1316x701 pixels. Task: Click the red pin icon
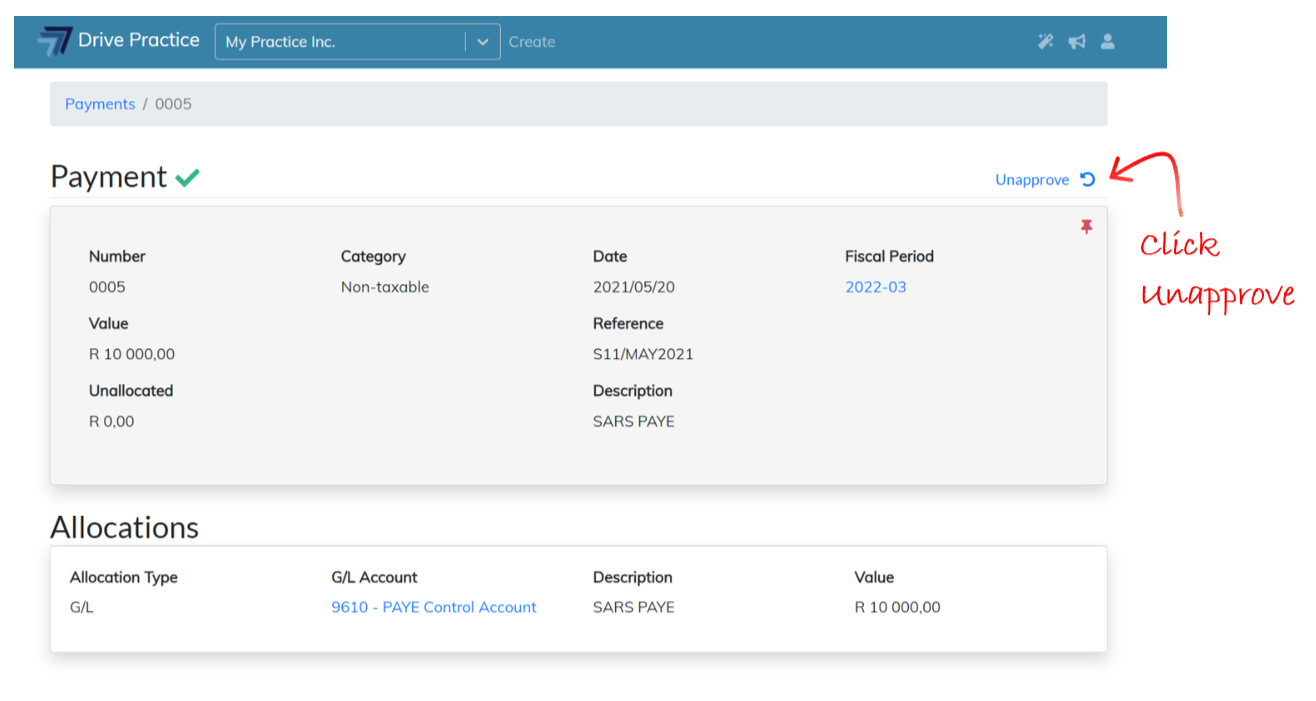(1086, 227)
